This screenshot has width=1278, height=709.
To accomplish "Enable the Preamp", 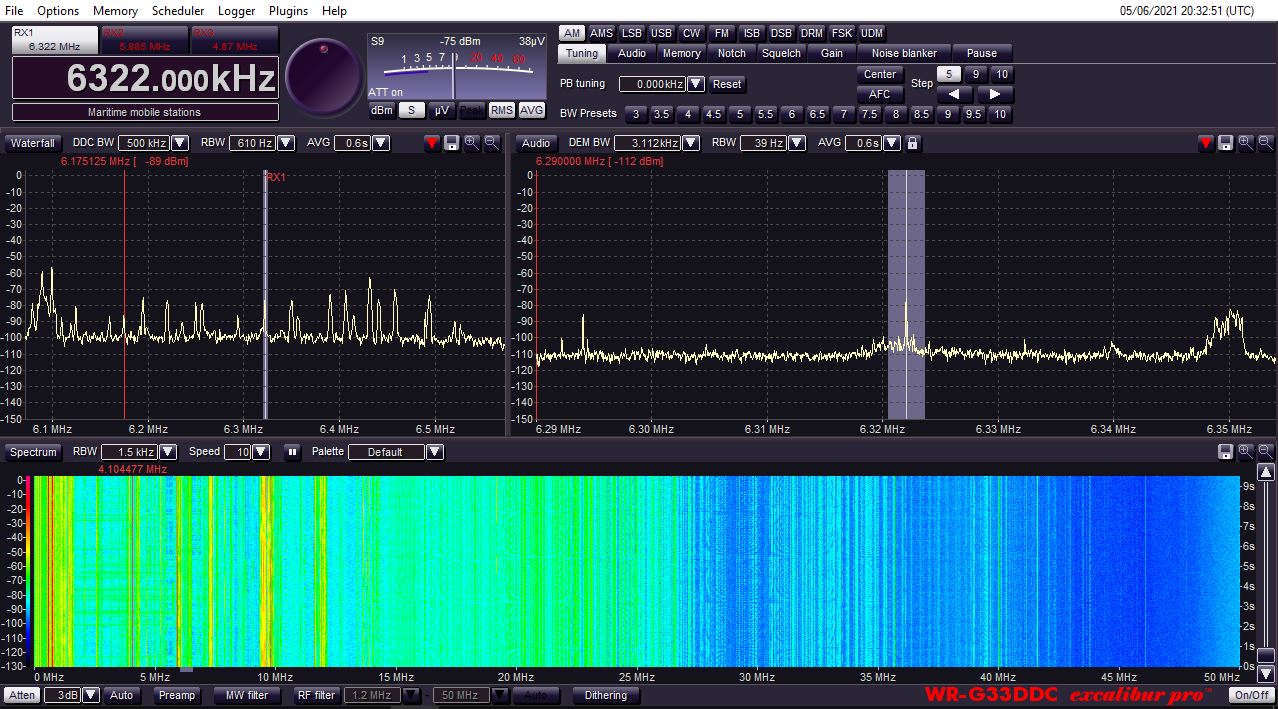I will point(176,695).
